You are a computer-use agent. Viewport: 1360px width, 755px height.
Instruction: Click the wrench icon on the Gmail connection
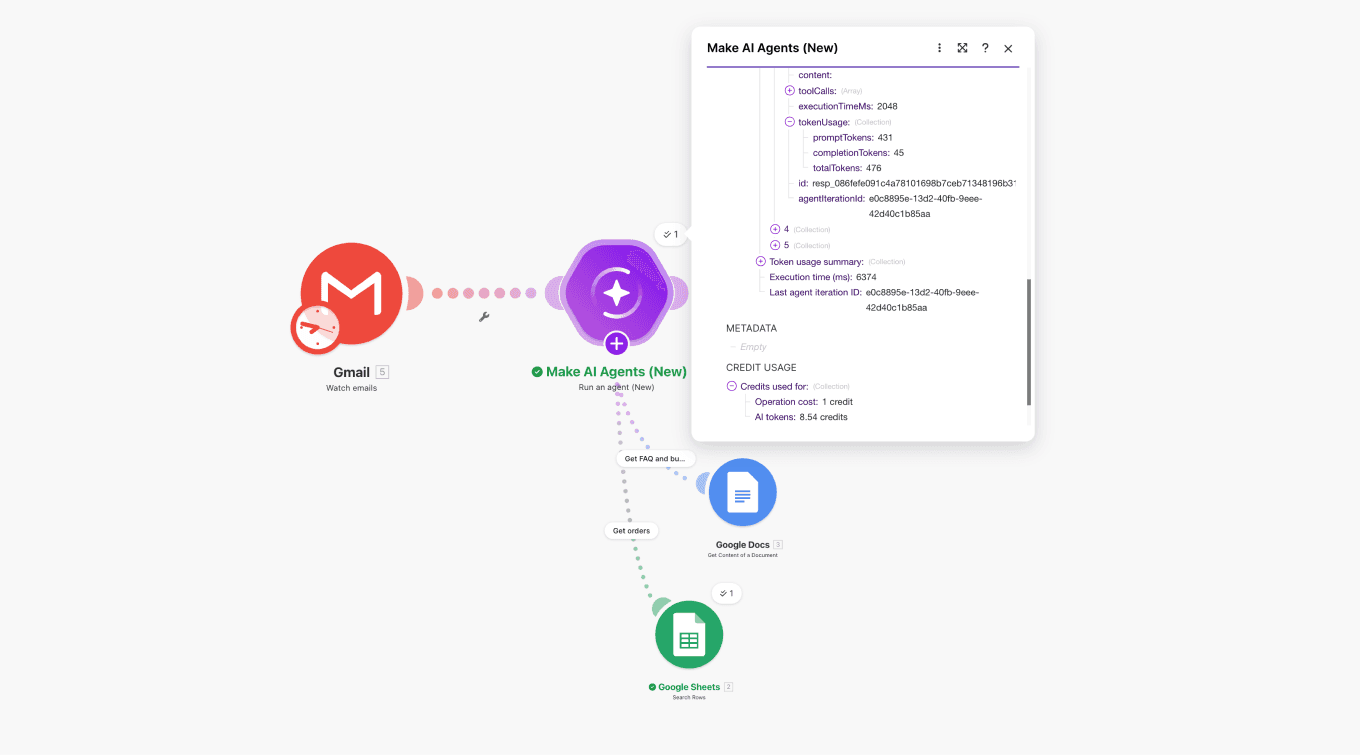[484, 316]
